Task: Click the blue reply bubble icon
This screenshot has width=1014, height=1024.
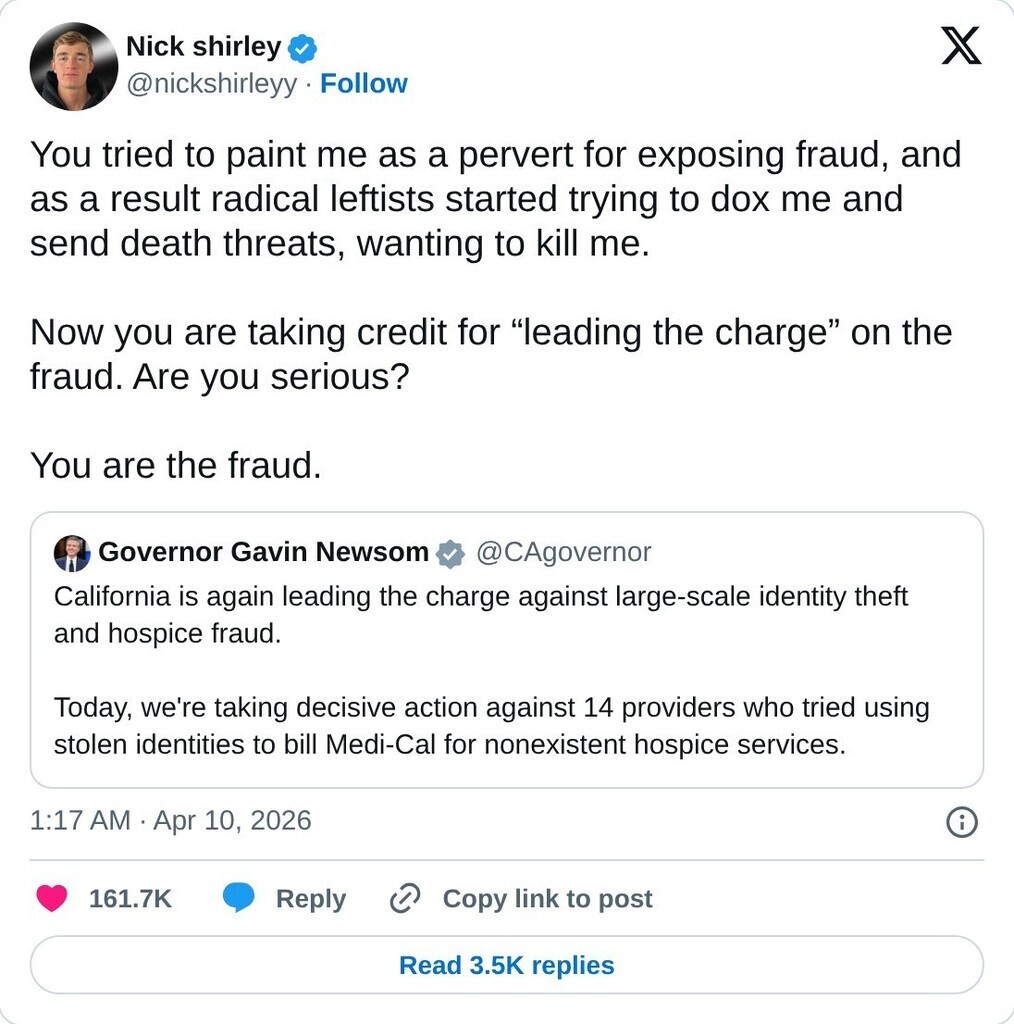Action: tap(238, 899)
